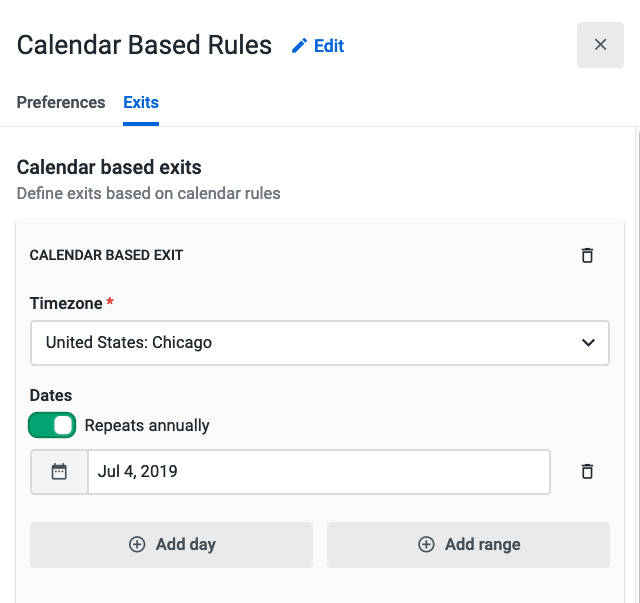The width and height of the screenshot is (640, 603).
Task: Click the plus icon on Add range
Action: point(426,545)
